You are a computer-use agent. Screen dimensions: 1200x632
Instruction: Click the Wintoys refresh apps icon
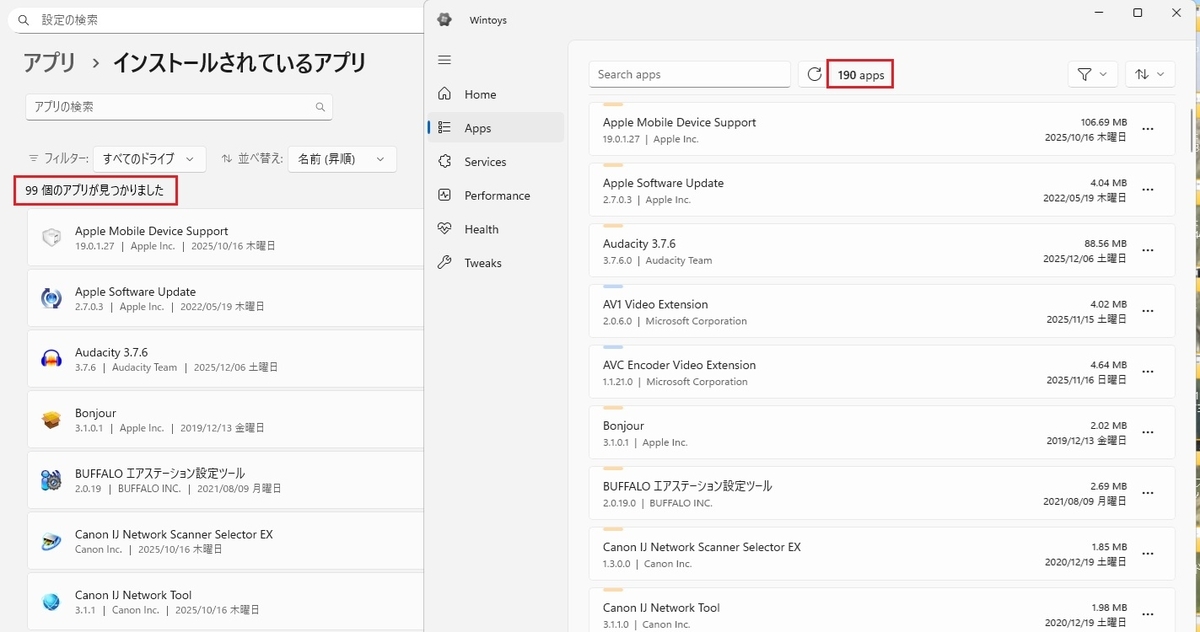814,74
